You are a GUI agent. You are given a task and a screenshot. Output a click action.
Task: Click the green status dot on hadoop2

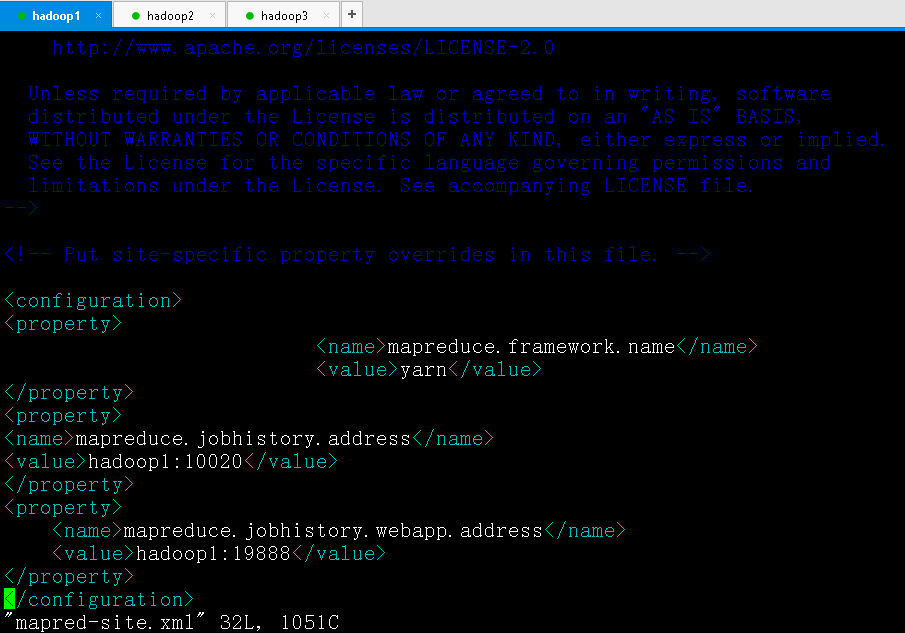[136, 16]
